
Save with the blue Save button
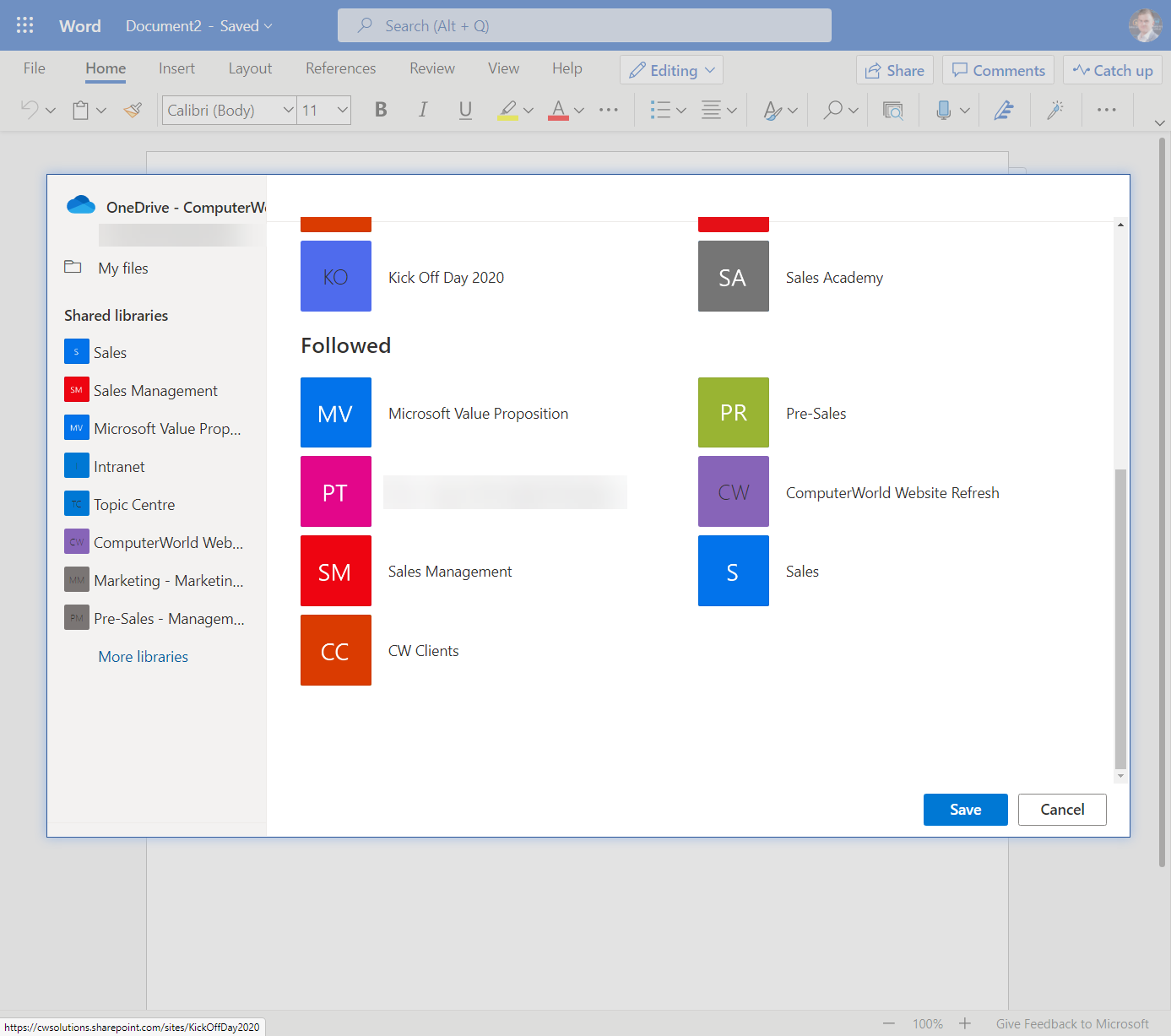pos(965,809)
